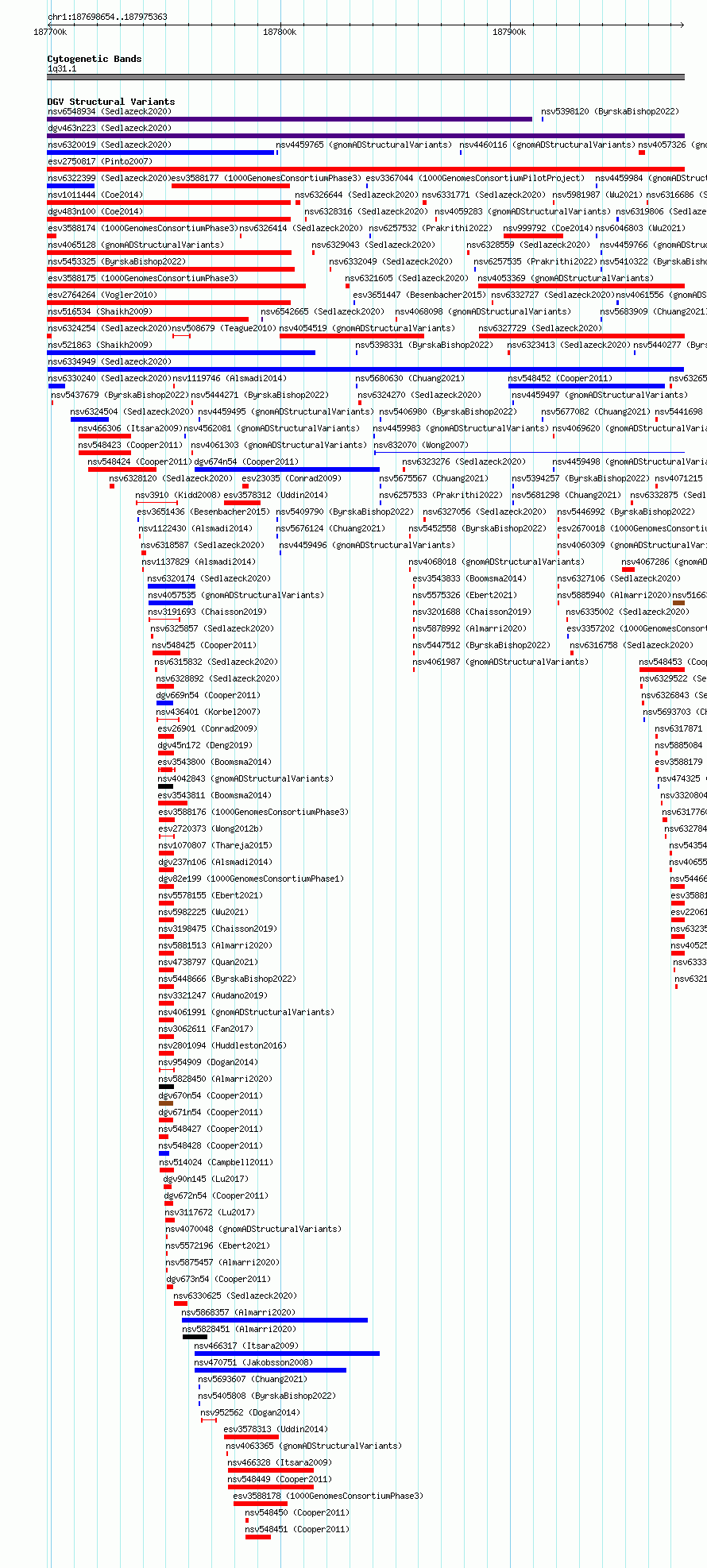This screenshot has width=707, height=1568.
Task: Open the dgv669n54 (Cooper2011) label
Action: [x=208, y=696]
